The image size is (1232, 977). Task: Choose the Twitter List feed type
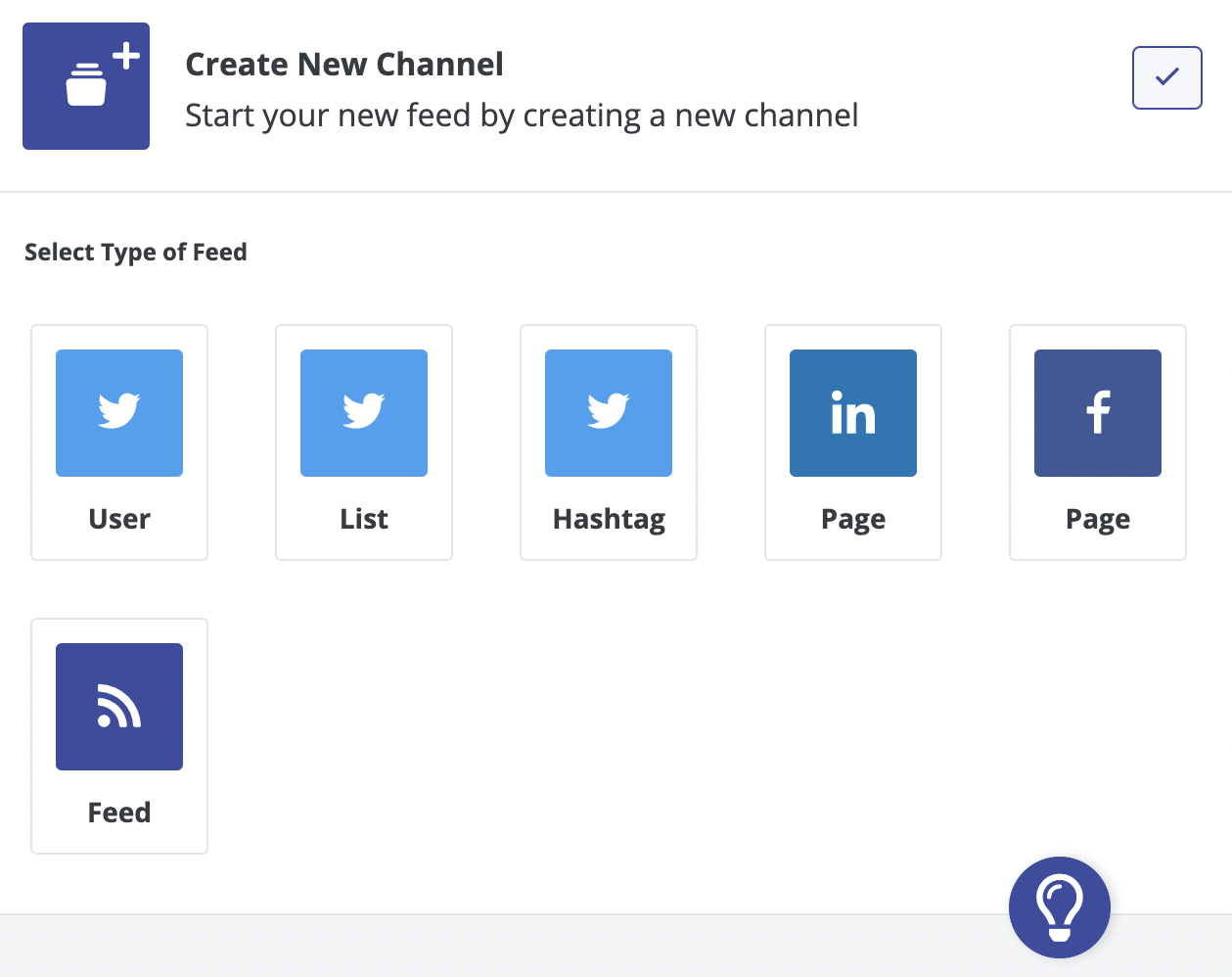pyautogui.click(x=364, y=442)
